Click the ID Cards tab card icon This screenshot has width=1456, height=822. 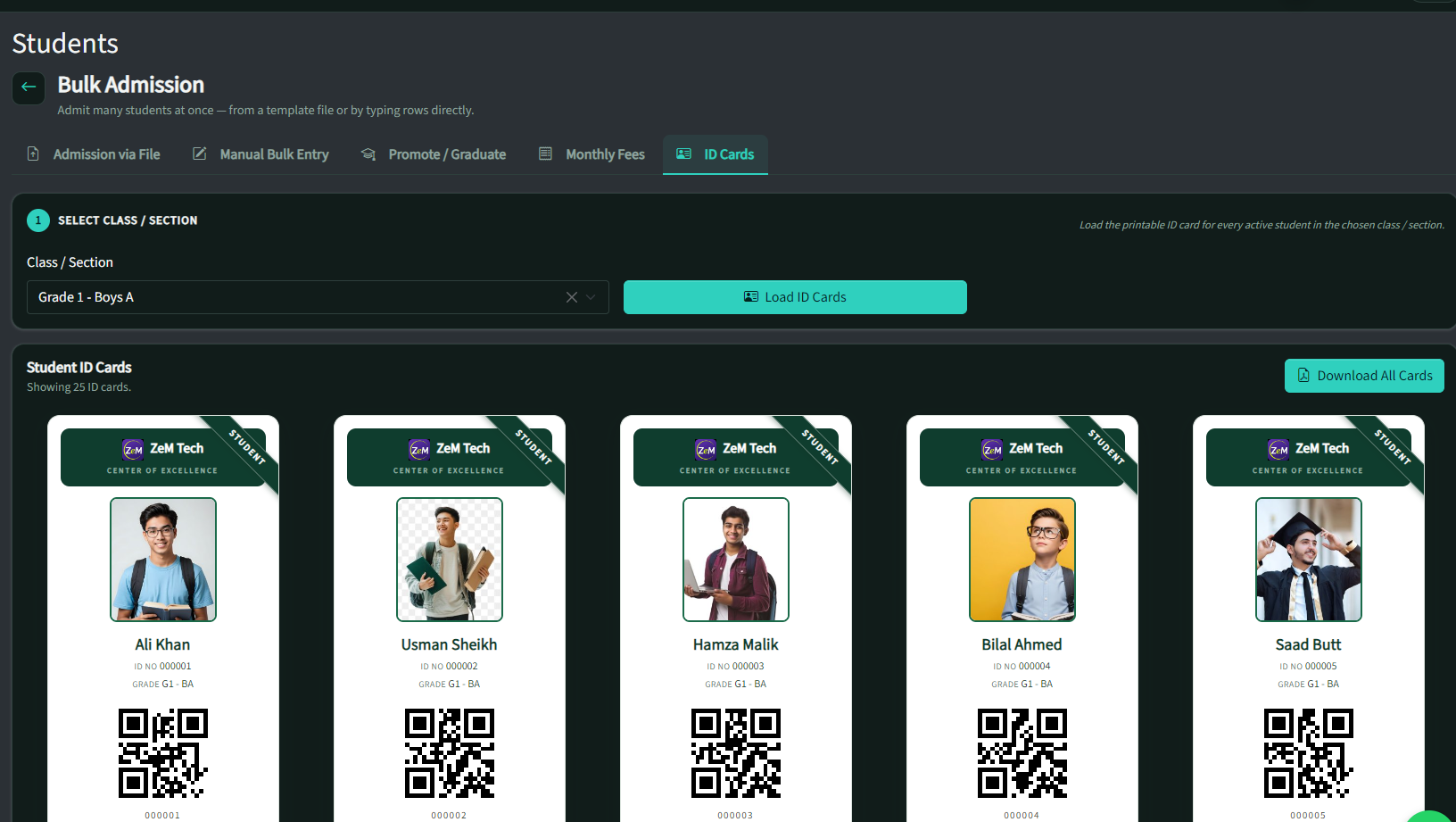[683, 154]
